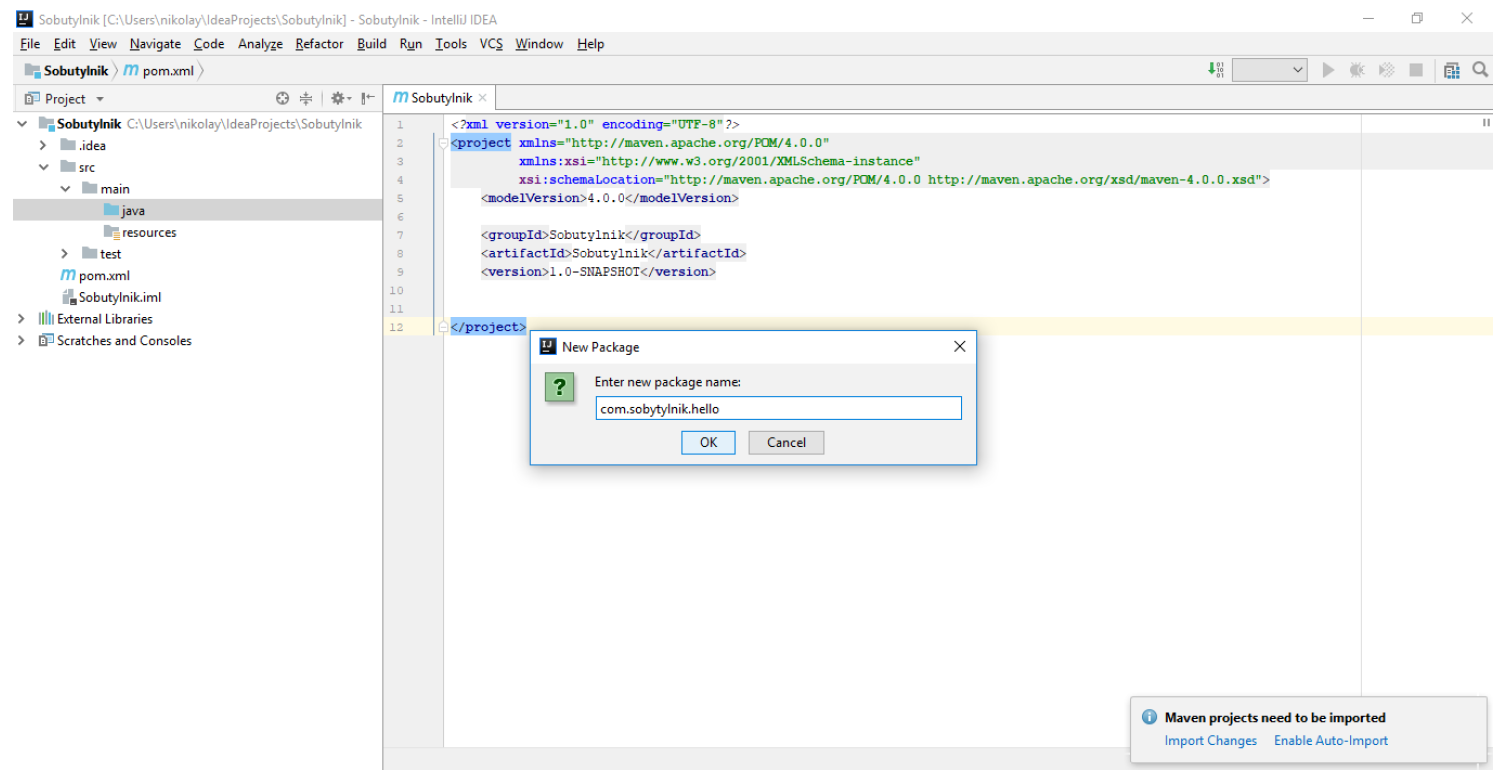Collapse the Sobutylnik root project node
This screenshot has width=1493, height=770.
pyautogui.click(x=22, y=124)
